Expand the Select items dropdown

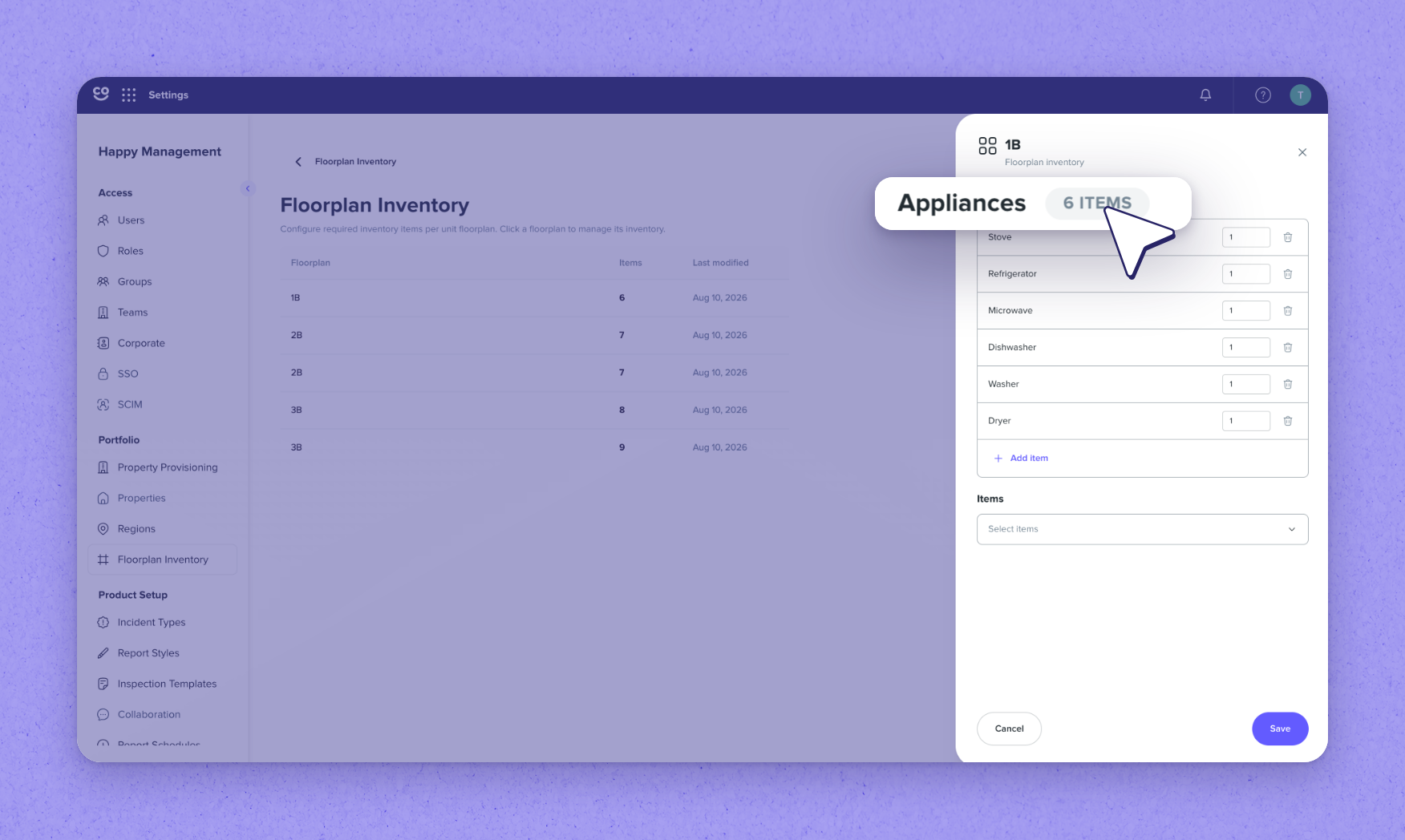coord(1142,529)
